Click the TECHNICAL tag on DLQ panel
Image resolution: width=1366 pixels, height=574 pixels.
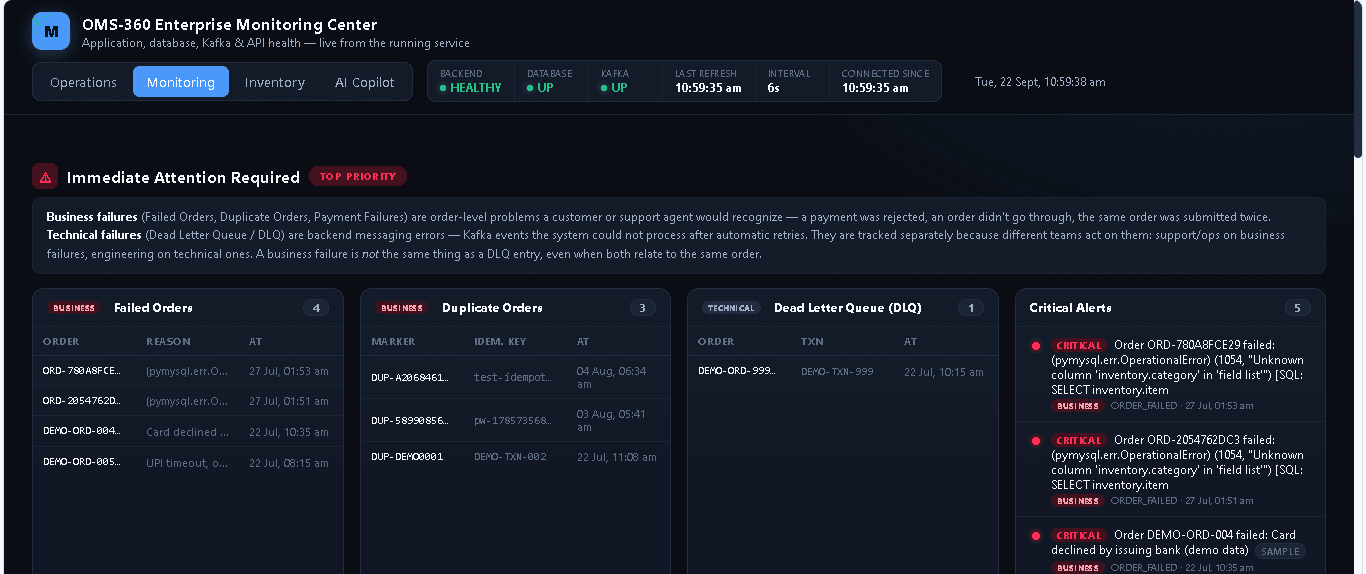(731, 308)
